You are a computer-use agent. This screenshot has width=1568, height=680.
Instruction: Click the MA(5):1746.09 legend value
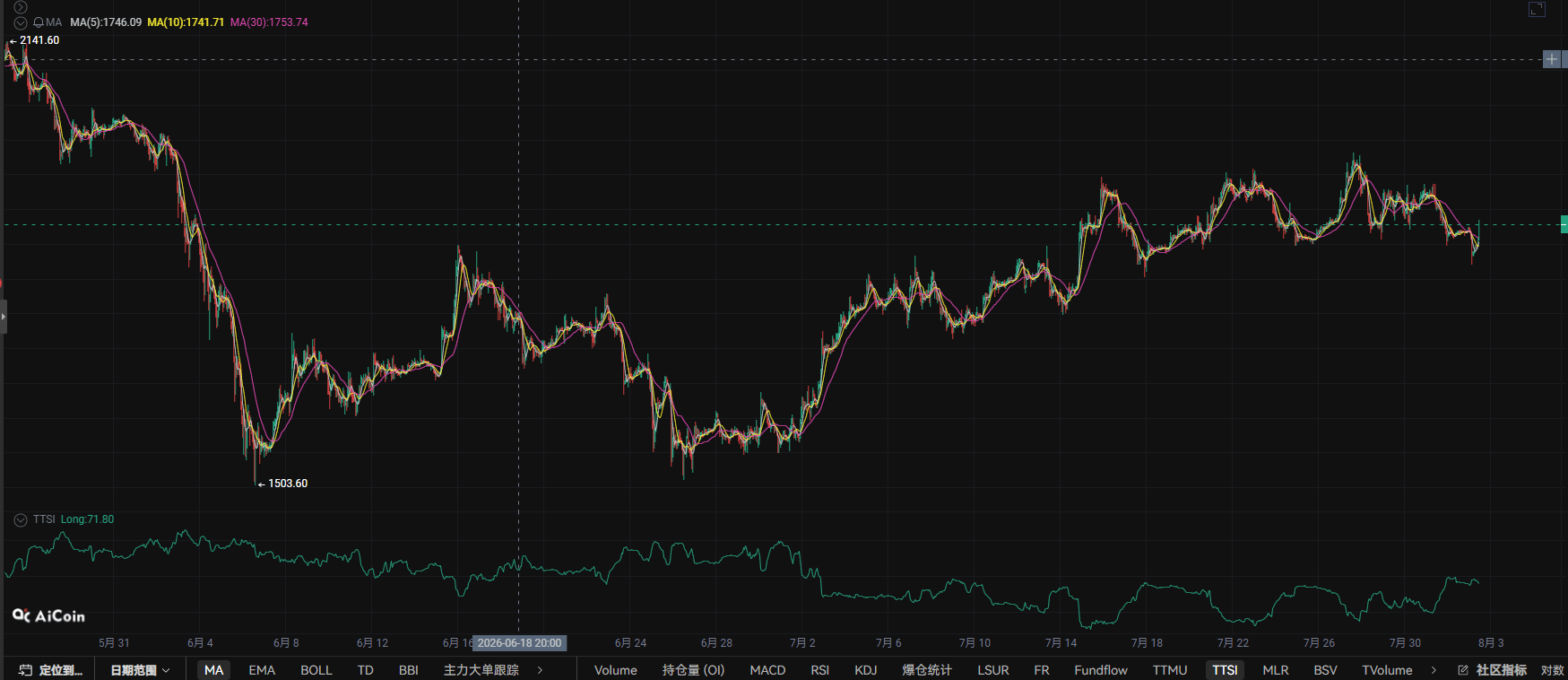tap(106, 22)
